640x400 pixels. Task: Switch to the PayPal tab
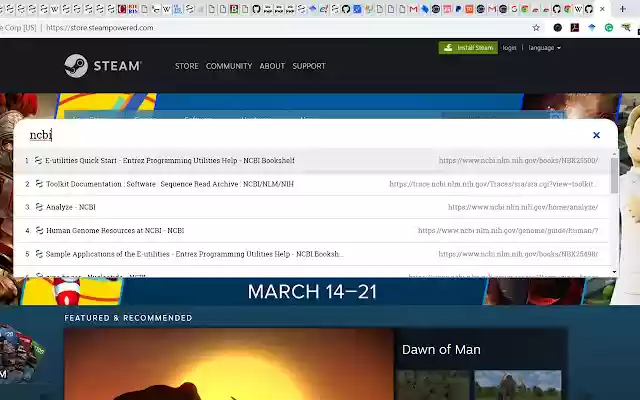458,9
